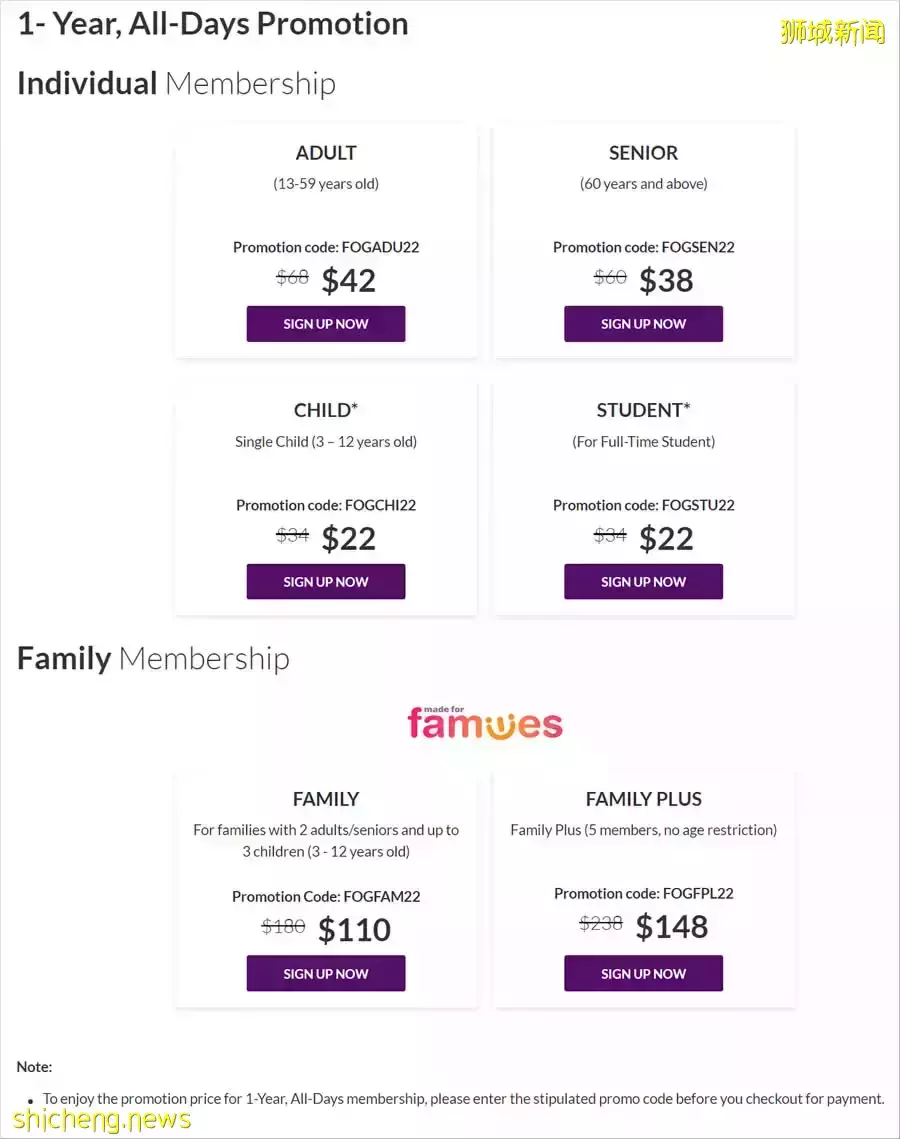The width and height of the screenshot is (900, 1139).
Task: Click the Family Plus $148 price
Action: pos(672,927)
